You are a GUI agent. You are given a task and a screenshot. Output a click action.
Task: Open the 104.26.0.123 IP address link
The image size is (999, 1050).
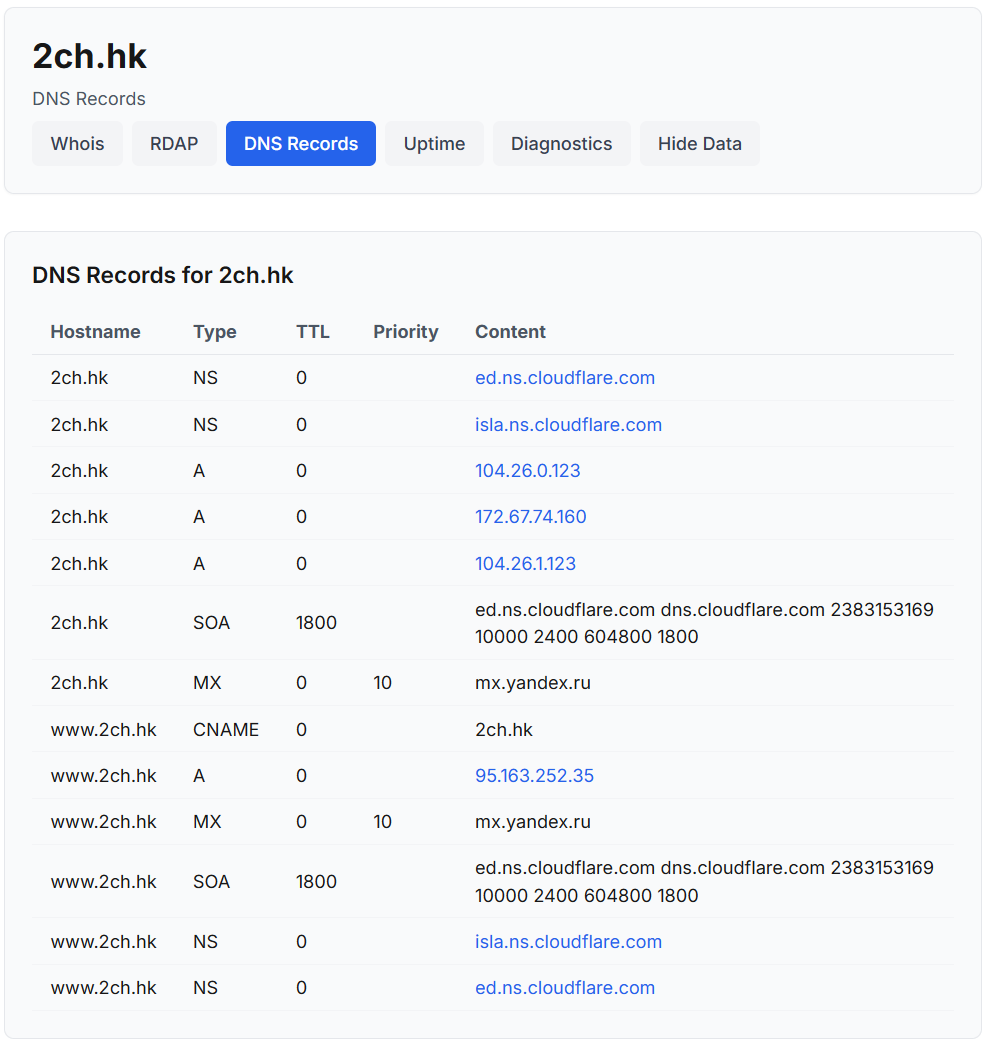pyautogui.click(x=527, y=471)
